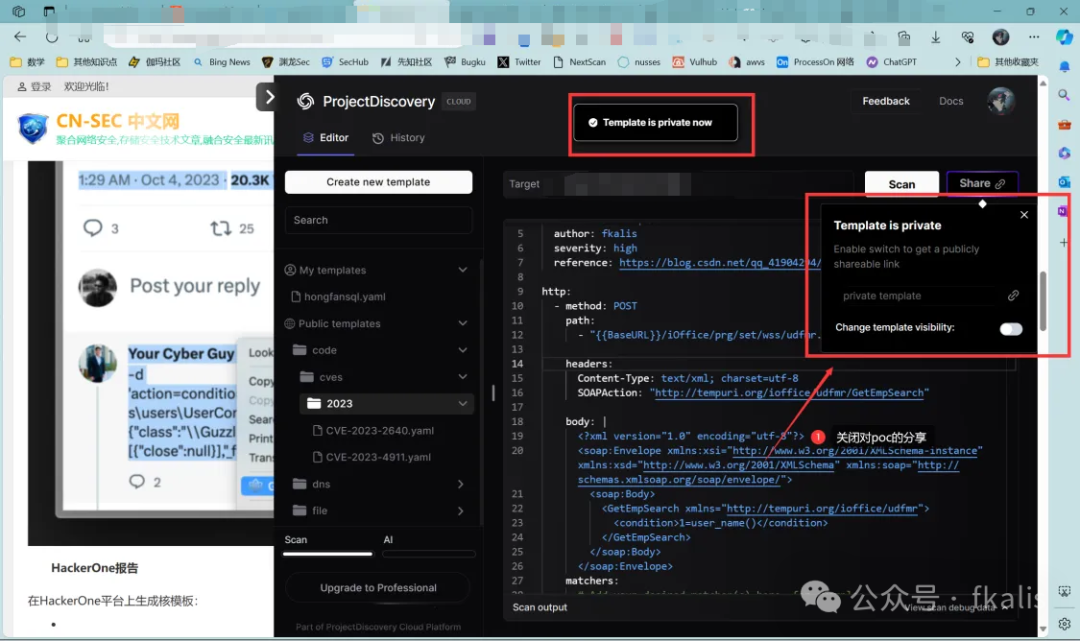The width and height of the screenshot is (1080, 641).
Task: Open the Bing News bookmark
Action: [x=221, y=62]
